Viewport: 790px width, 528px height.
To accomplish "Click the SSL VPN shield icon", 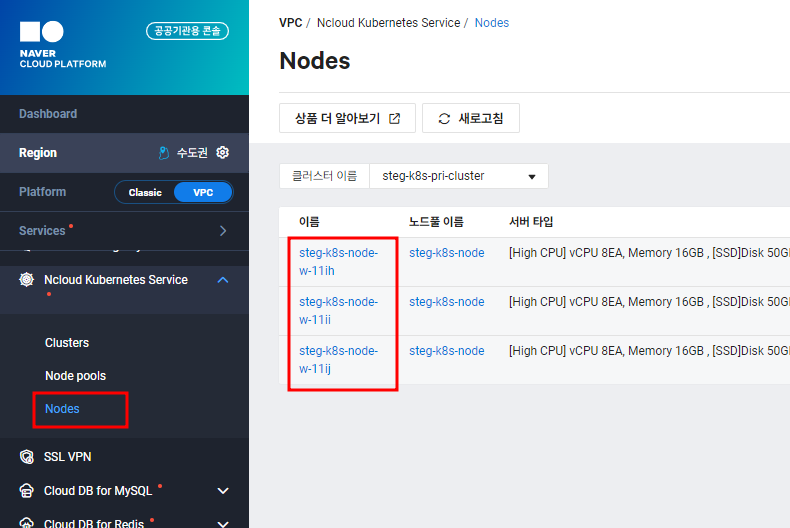I will pos(27,457).
